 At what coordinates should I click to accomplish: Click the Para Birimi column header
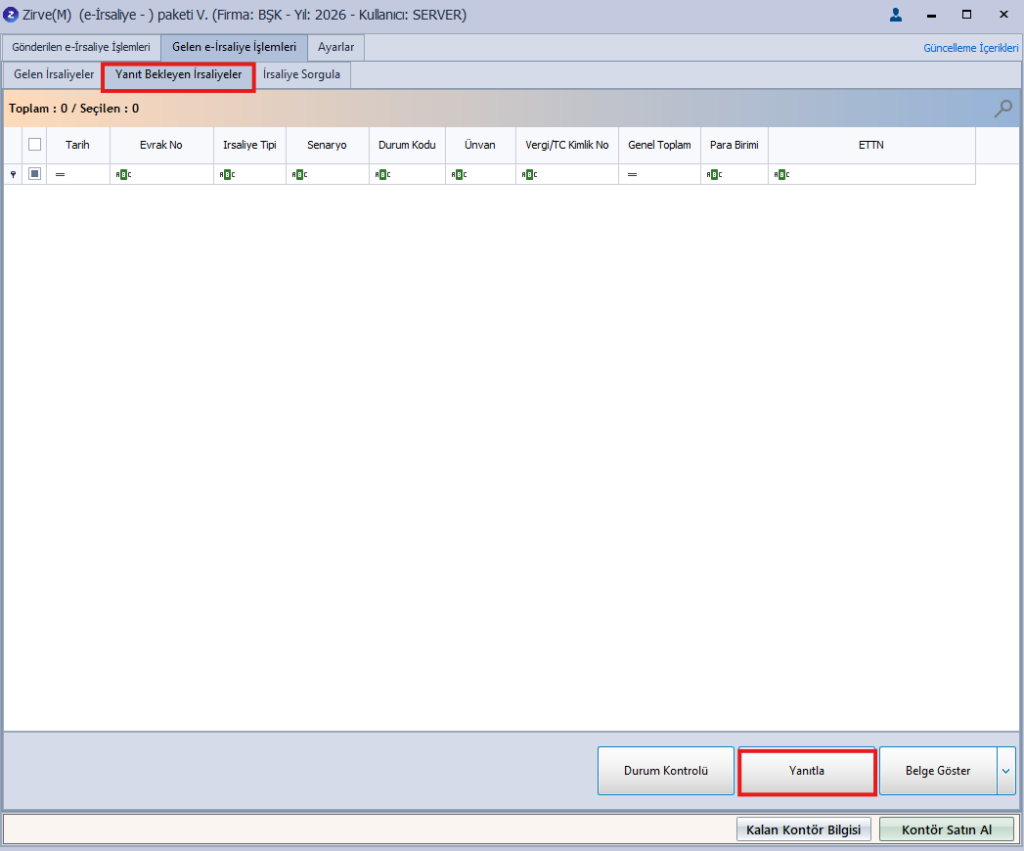pyautogui.click(x=734, y=145)
